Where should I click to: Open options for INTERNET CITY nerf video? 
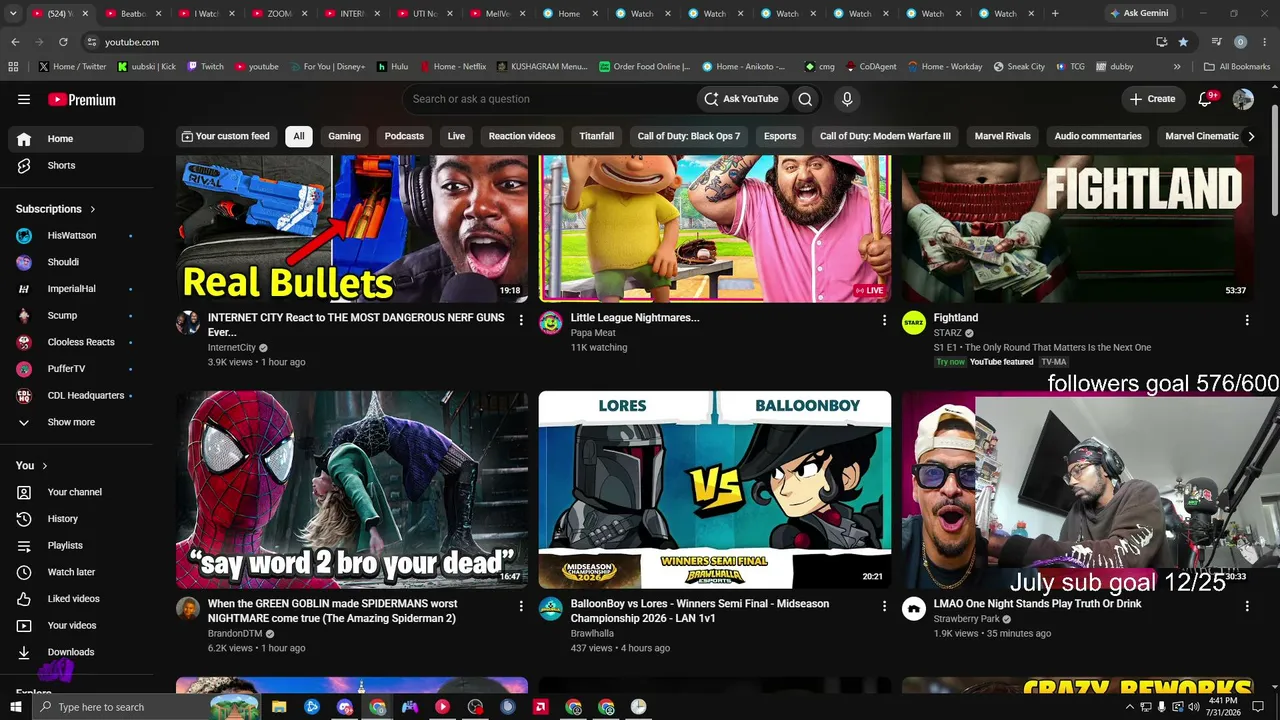point(521,320)
